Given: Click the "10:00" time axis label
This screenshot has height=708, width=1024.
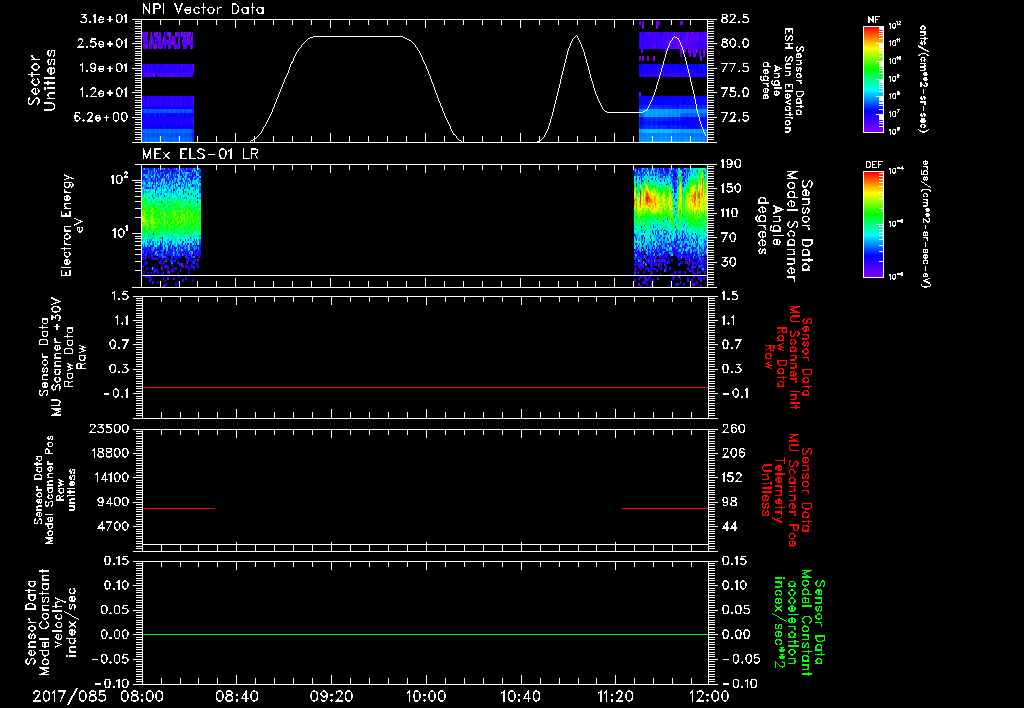Looking at the screenshot, I should click(426, 696).
